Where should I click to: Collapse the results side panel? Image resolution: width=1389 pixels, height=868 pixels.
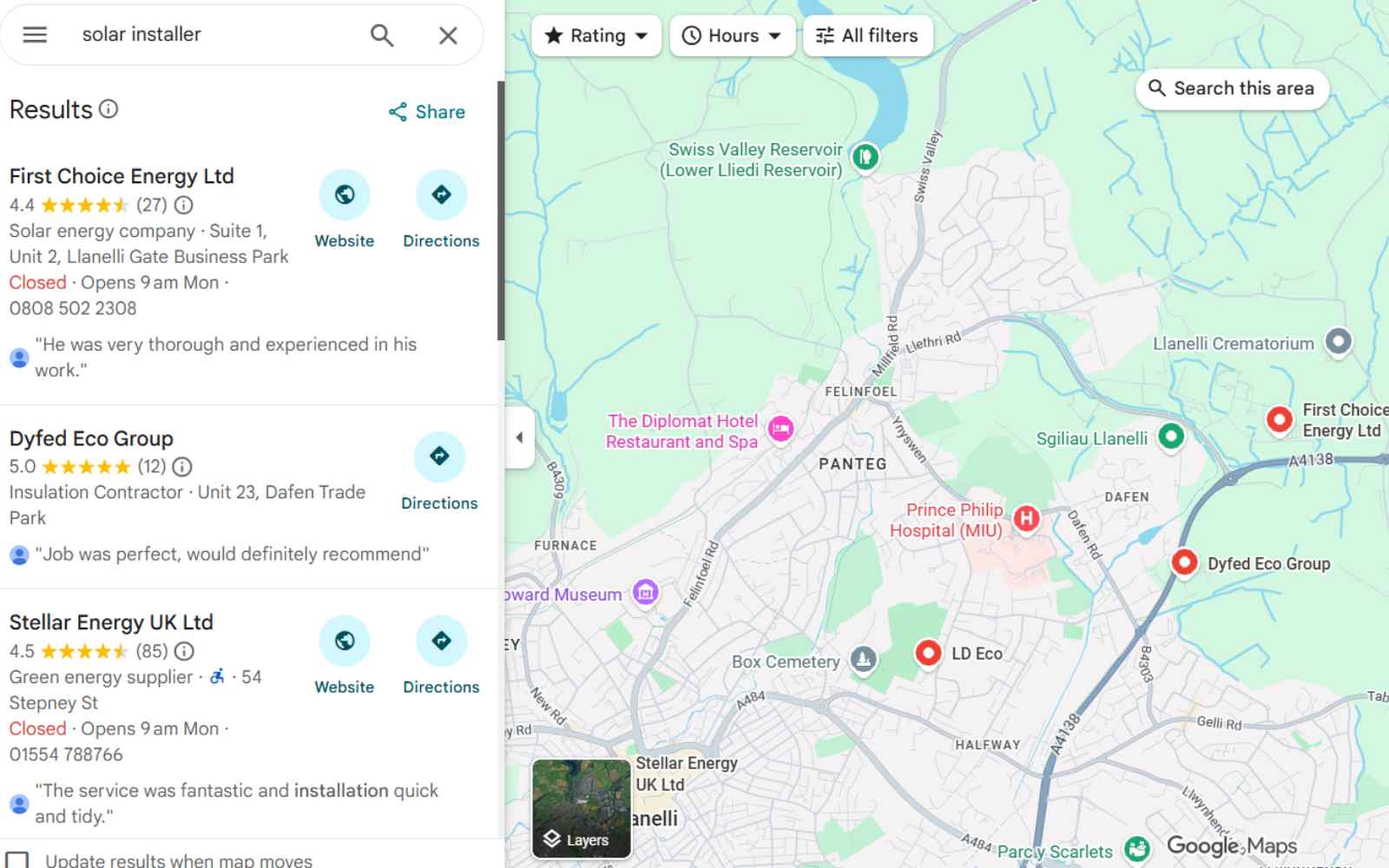[x=519, y=437]
